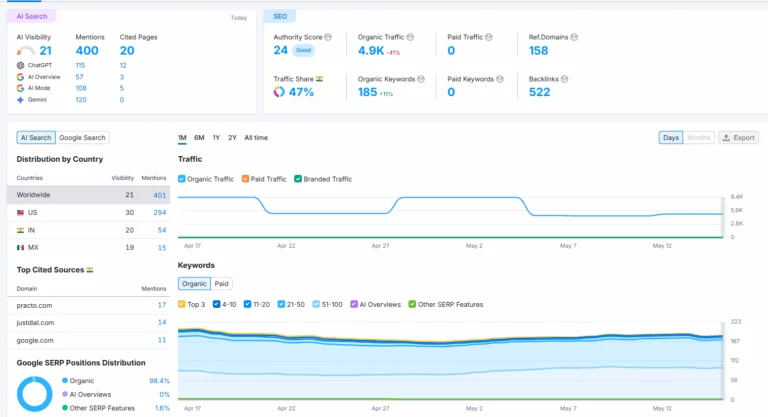Viewport: 768px width, 417px height.
Task: Click the Google icon beside AI Mode
Action: tap(20, 88)
